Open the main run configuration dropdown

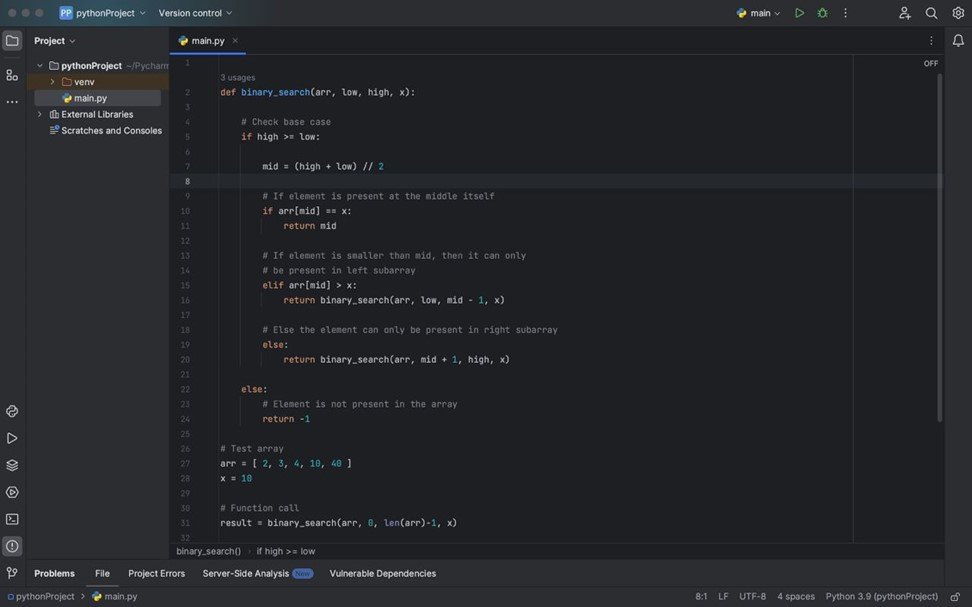[758, 13]
